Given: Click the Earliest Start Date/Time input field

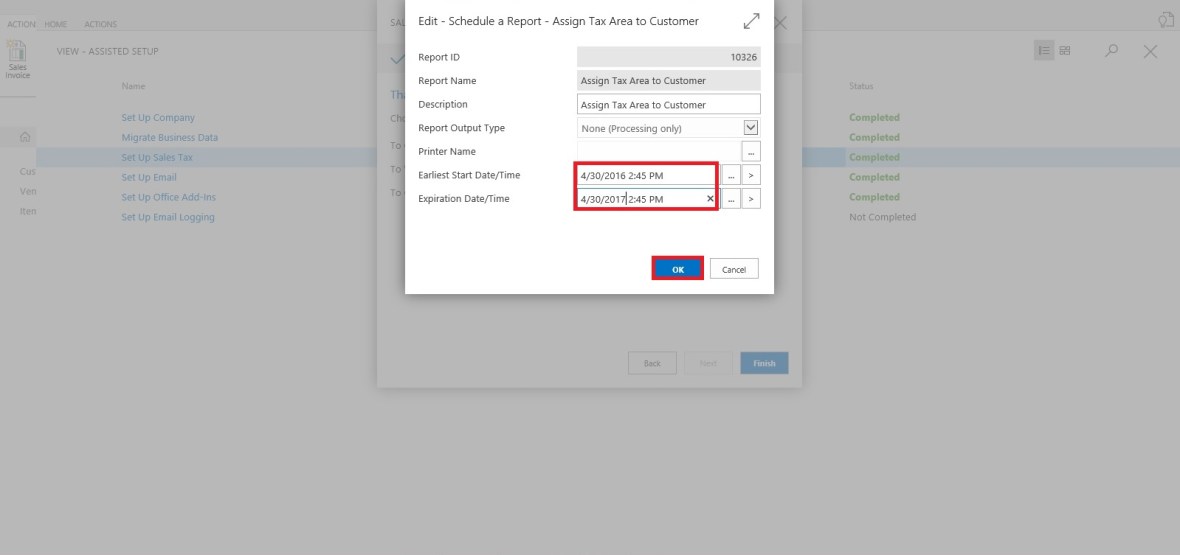Looking at the screenshot, I should [x=646, y=175].
